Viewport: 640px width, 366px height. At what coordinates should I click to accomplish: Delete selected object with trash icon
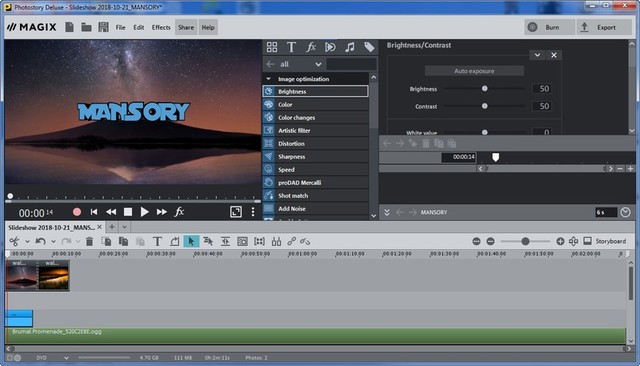[x=89, y=241]
